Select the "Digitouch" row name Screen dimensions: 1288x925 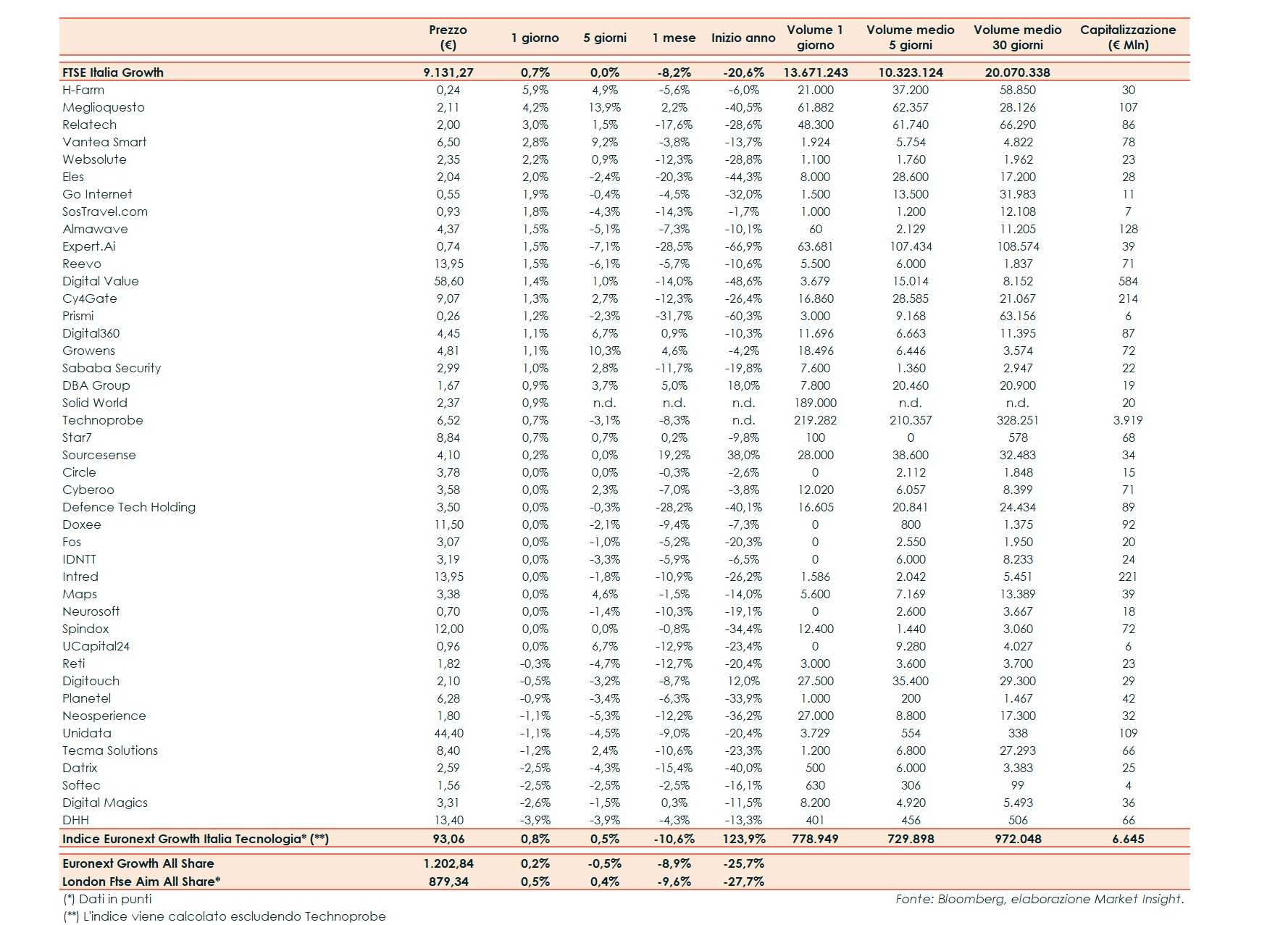coord(91,681)
